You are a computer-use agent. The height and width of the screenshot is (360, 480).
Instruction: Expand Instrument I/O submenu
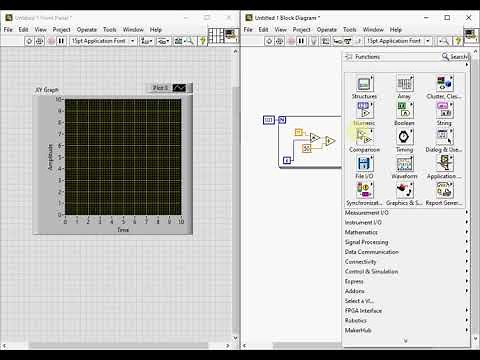[406, 222]
